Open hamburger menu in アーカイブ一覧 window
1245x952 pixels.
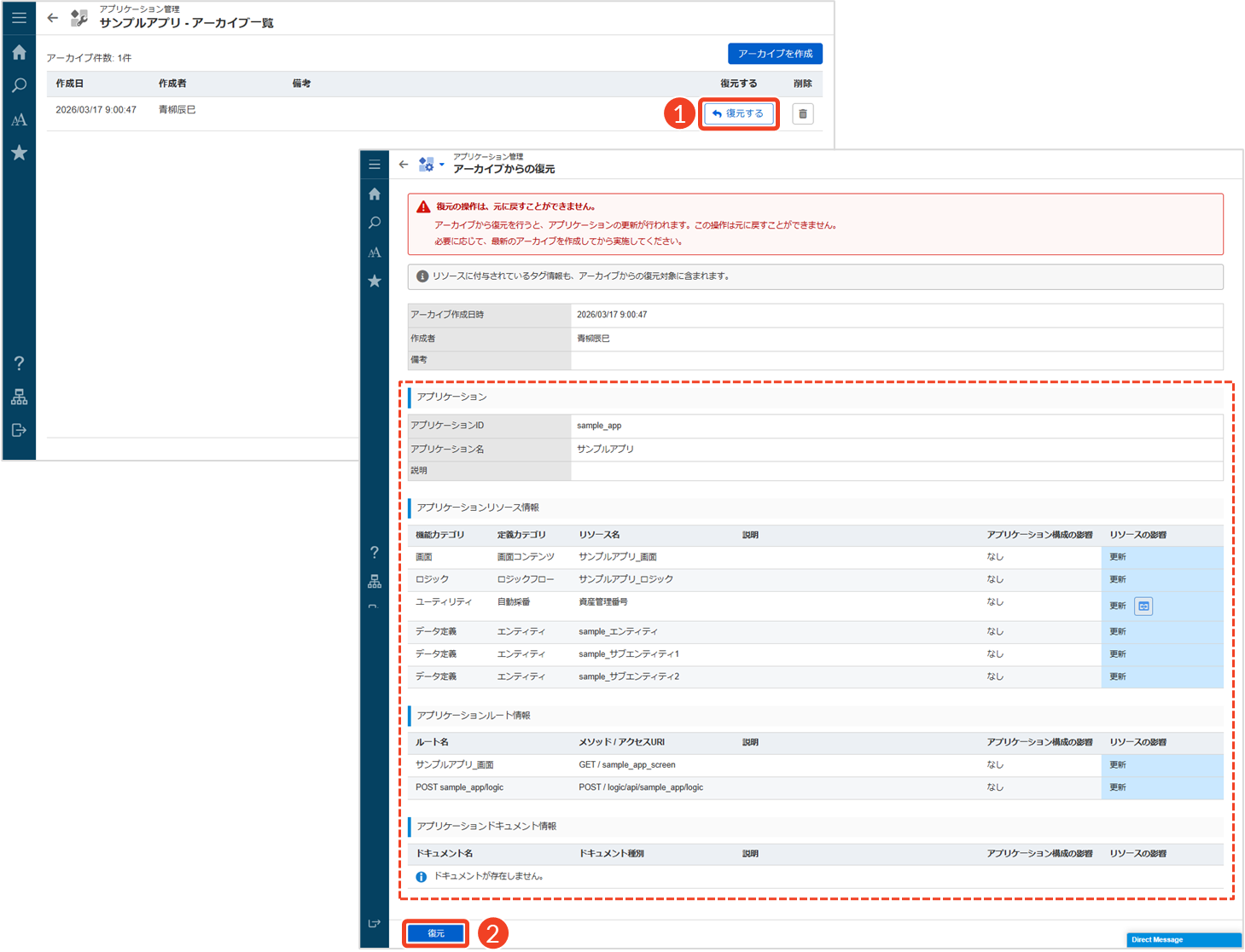[x=19, y=17]
